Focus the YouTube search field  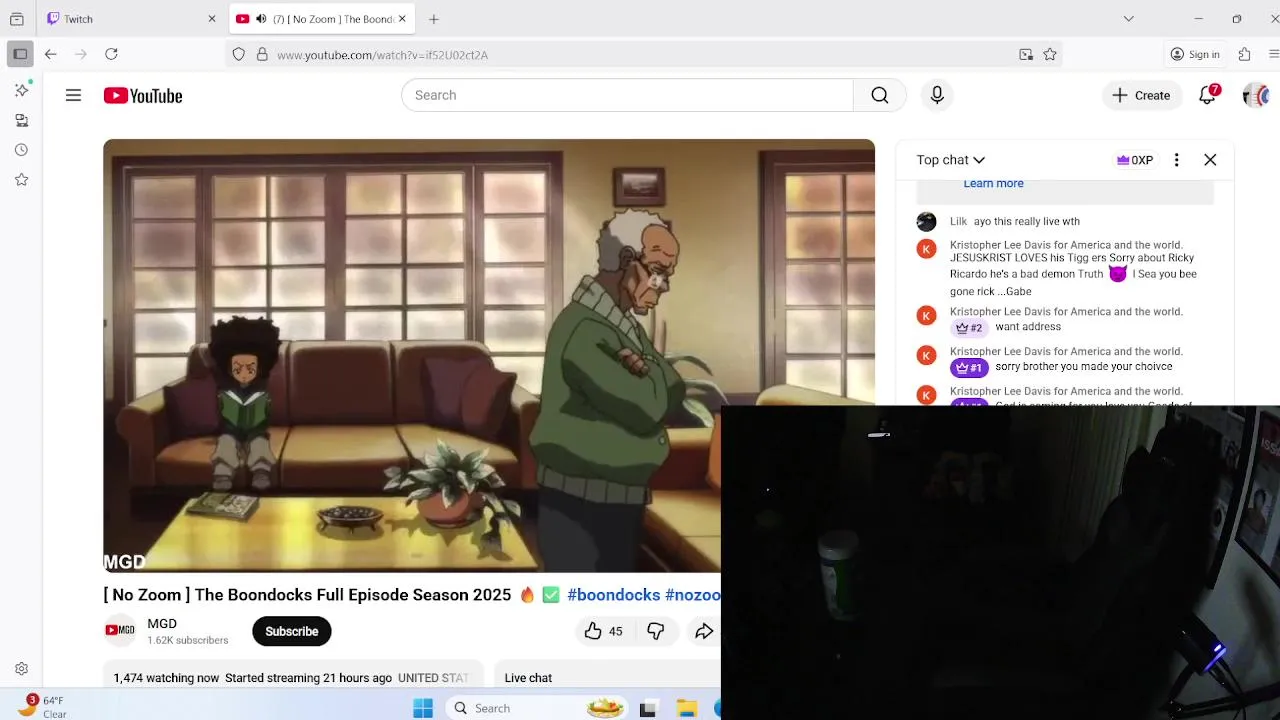pos(627,95)
